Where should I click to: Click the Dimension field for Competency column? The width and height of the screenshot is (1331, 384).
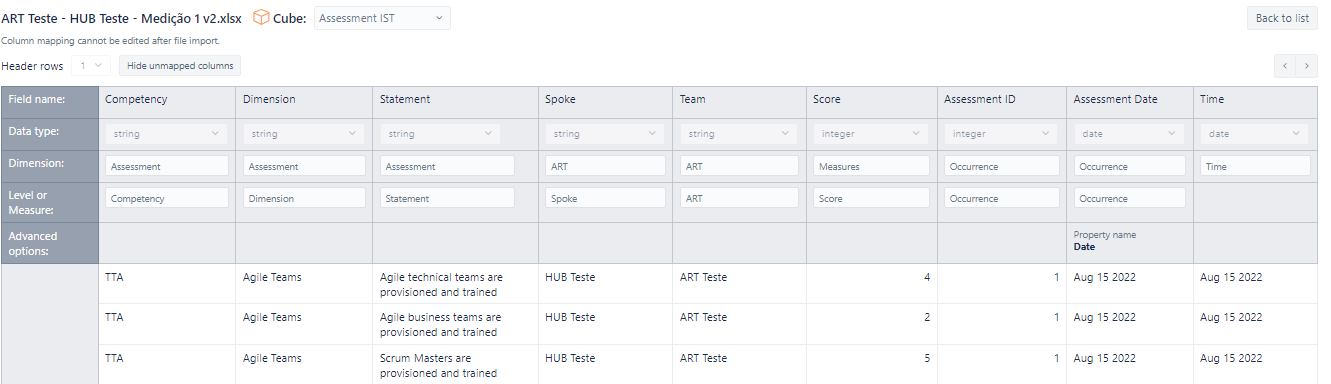click(x=167, y=166)
